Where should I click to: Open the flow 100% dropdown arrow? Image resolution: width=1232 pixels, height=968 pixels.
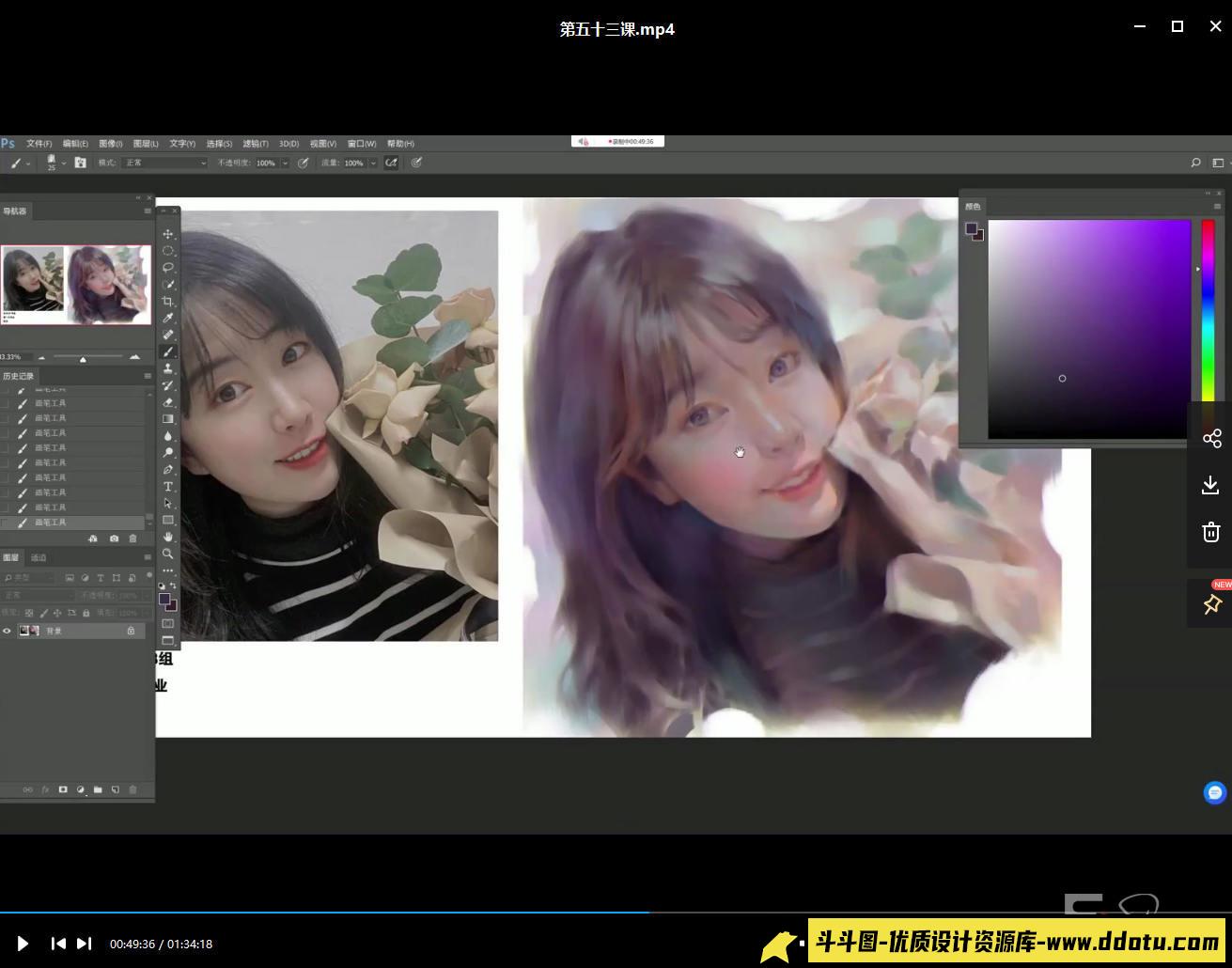click(373, 163)
